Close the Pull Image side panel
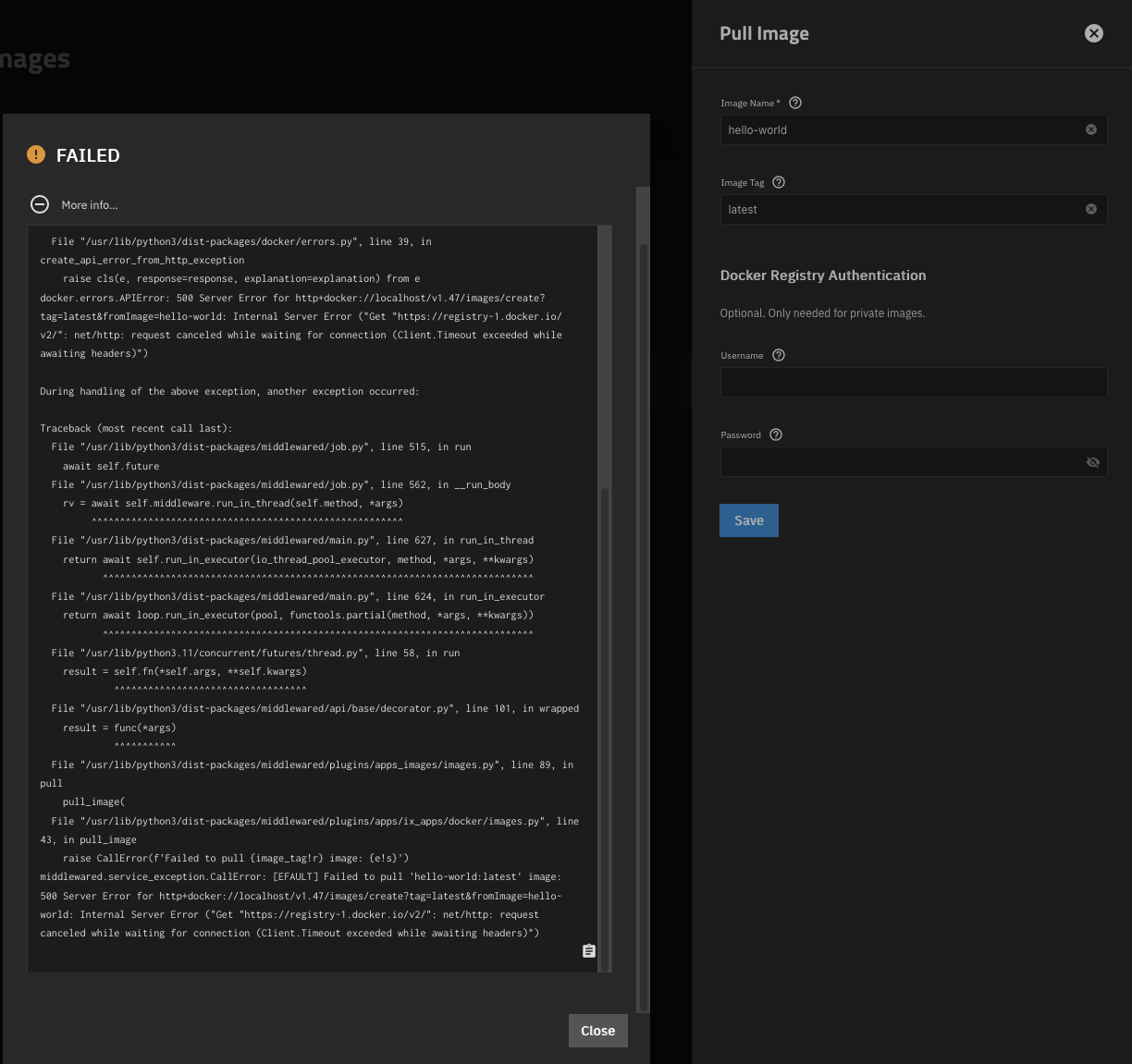Image resolution: width=1132 pixels, height=1064 pixels. click(1093, 33)
